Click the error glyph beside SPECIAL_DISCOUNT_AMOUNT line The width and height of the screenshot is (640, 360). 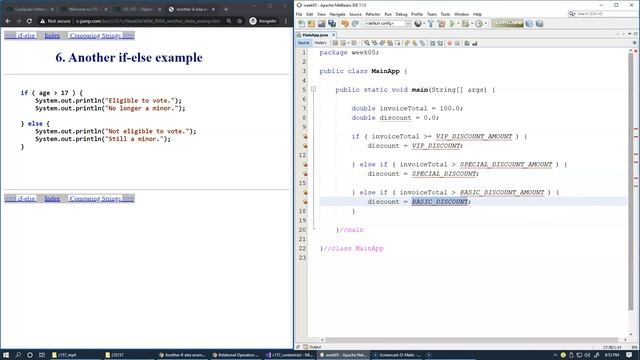point(305,164)
